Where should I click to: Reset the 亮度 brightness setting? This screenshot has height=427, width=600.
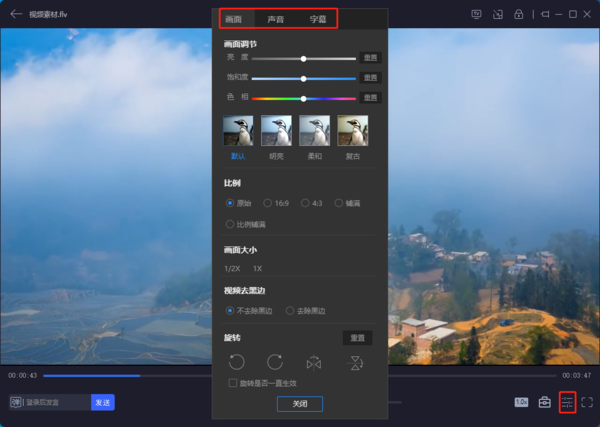click(x=370, y=58)
